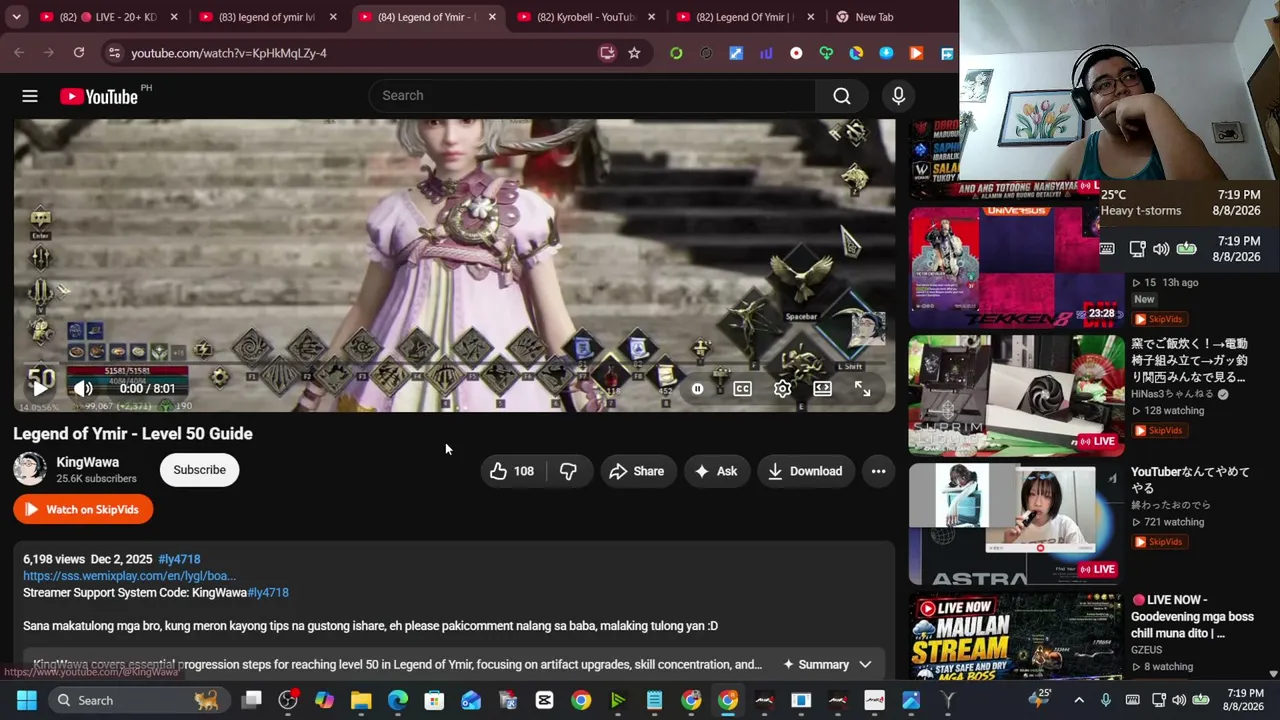1280x720 pixels.
Task: View site information for youtube.com
Action: 114,53
